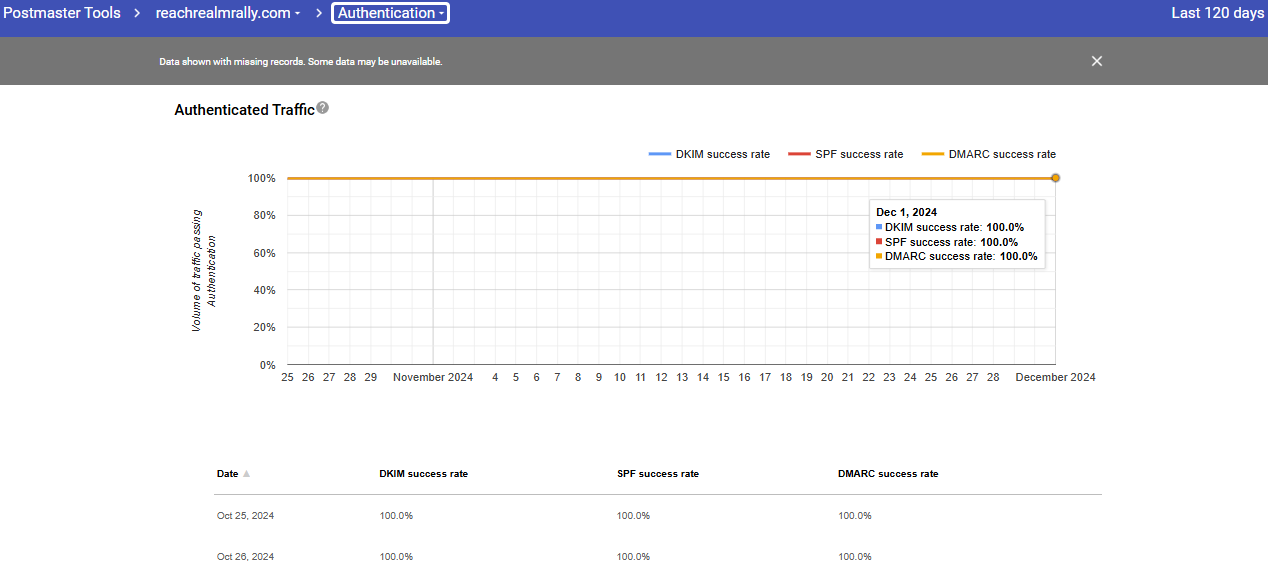The image size is (1268, 574).
Task: Go to Postmaster Tools home
Action: [62, 13]
